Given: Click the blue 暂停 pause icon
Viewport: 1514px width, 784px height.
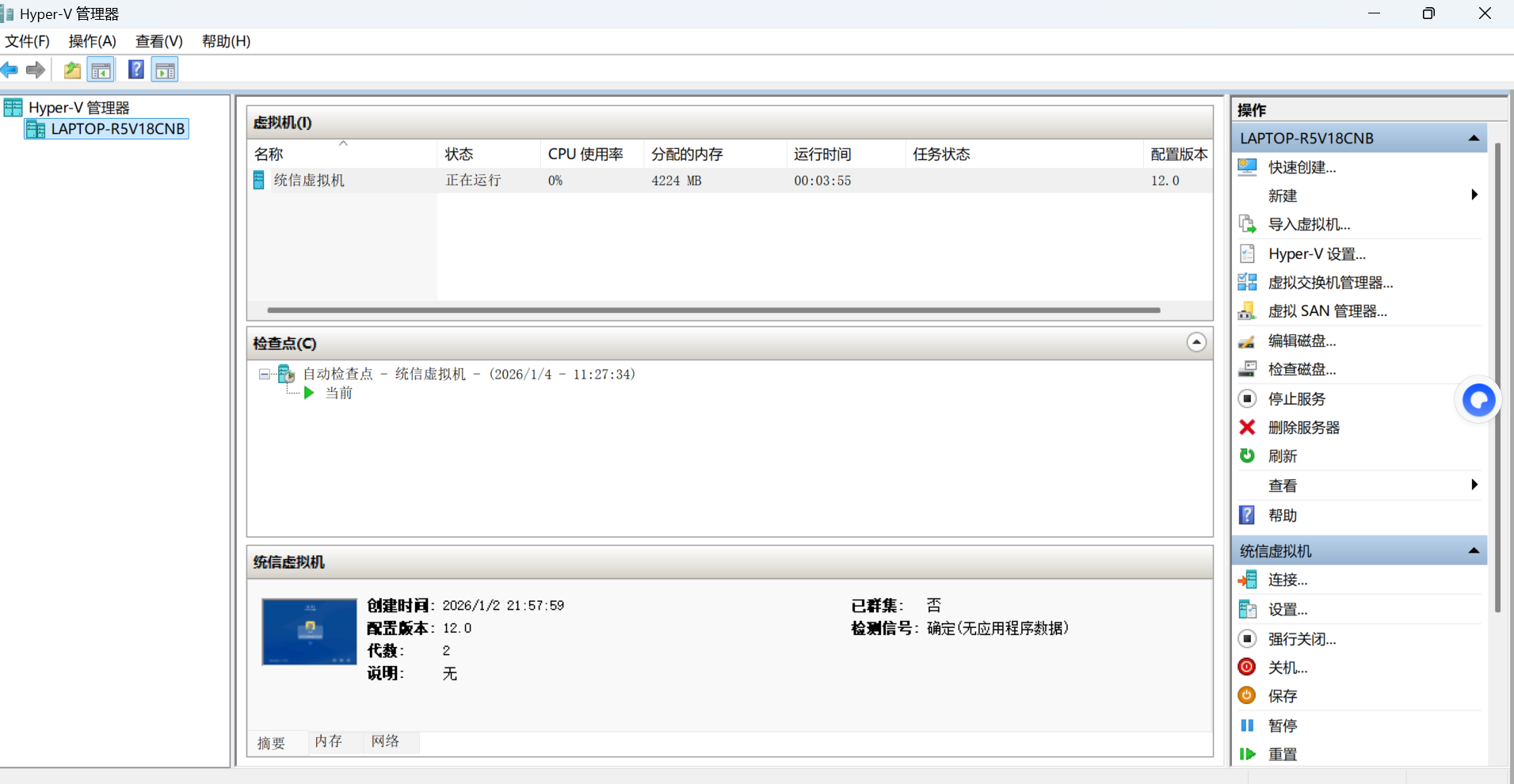Looking at the screenshot, I should (1247, 725).
